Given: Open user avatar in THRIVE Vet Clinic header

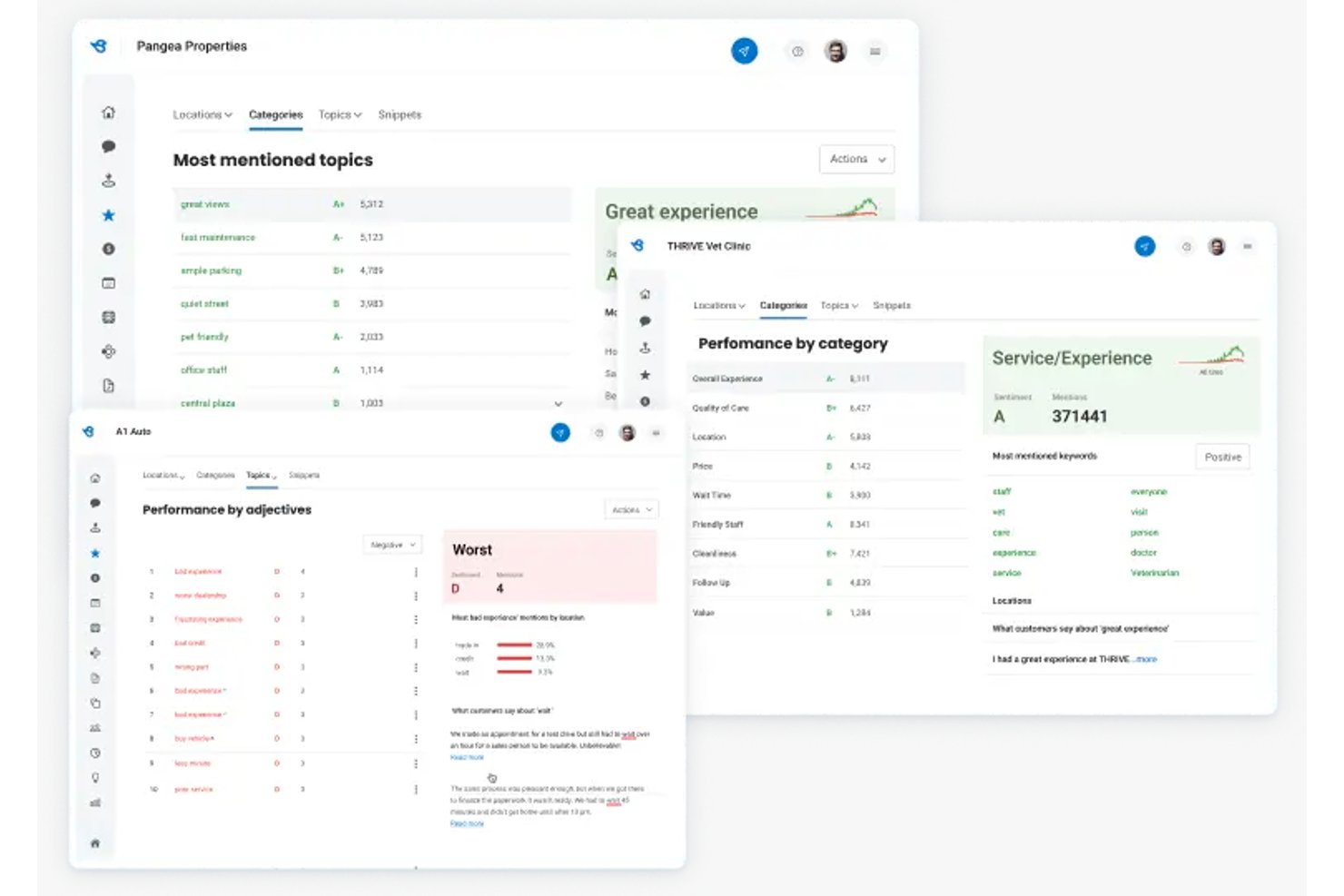Looking at the screenshot, I should pos(1217,246).
